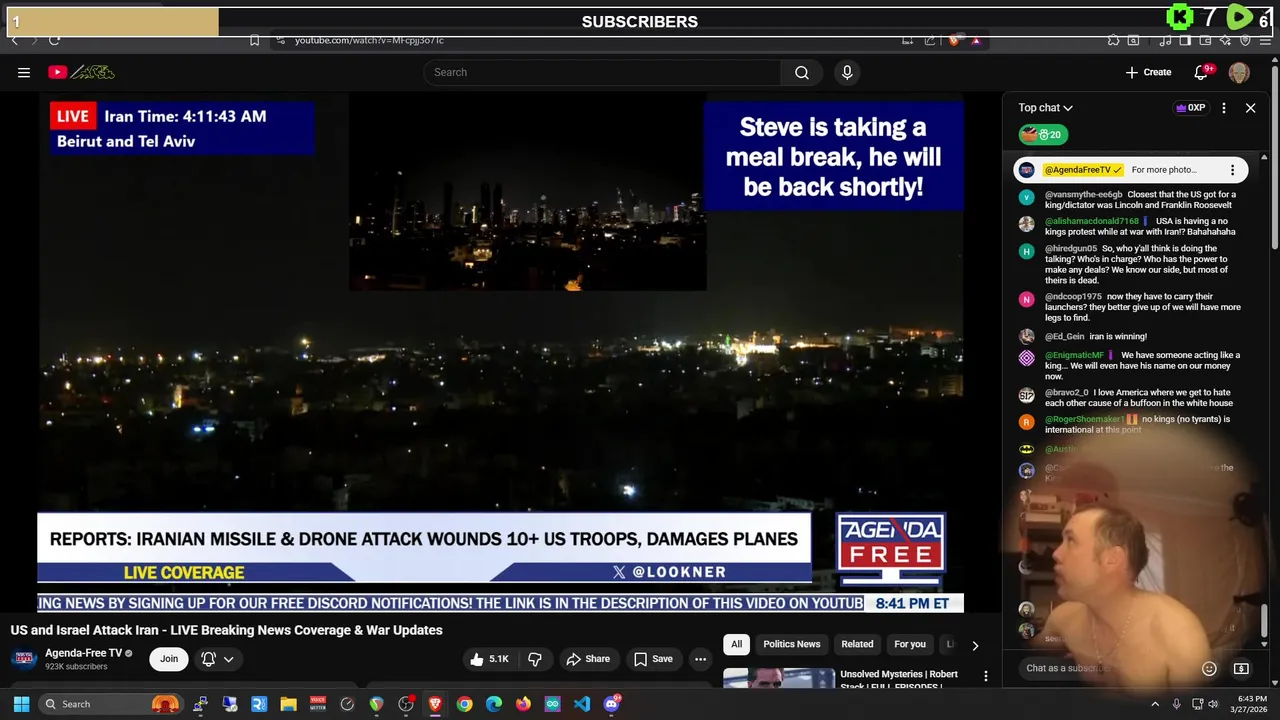Click Agenda-Free TV channel avatar
Screen dimensions: 1280x720
[24, 659]
